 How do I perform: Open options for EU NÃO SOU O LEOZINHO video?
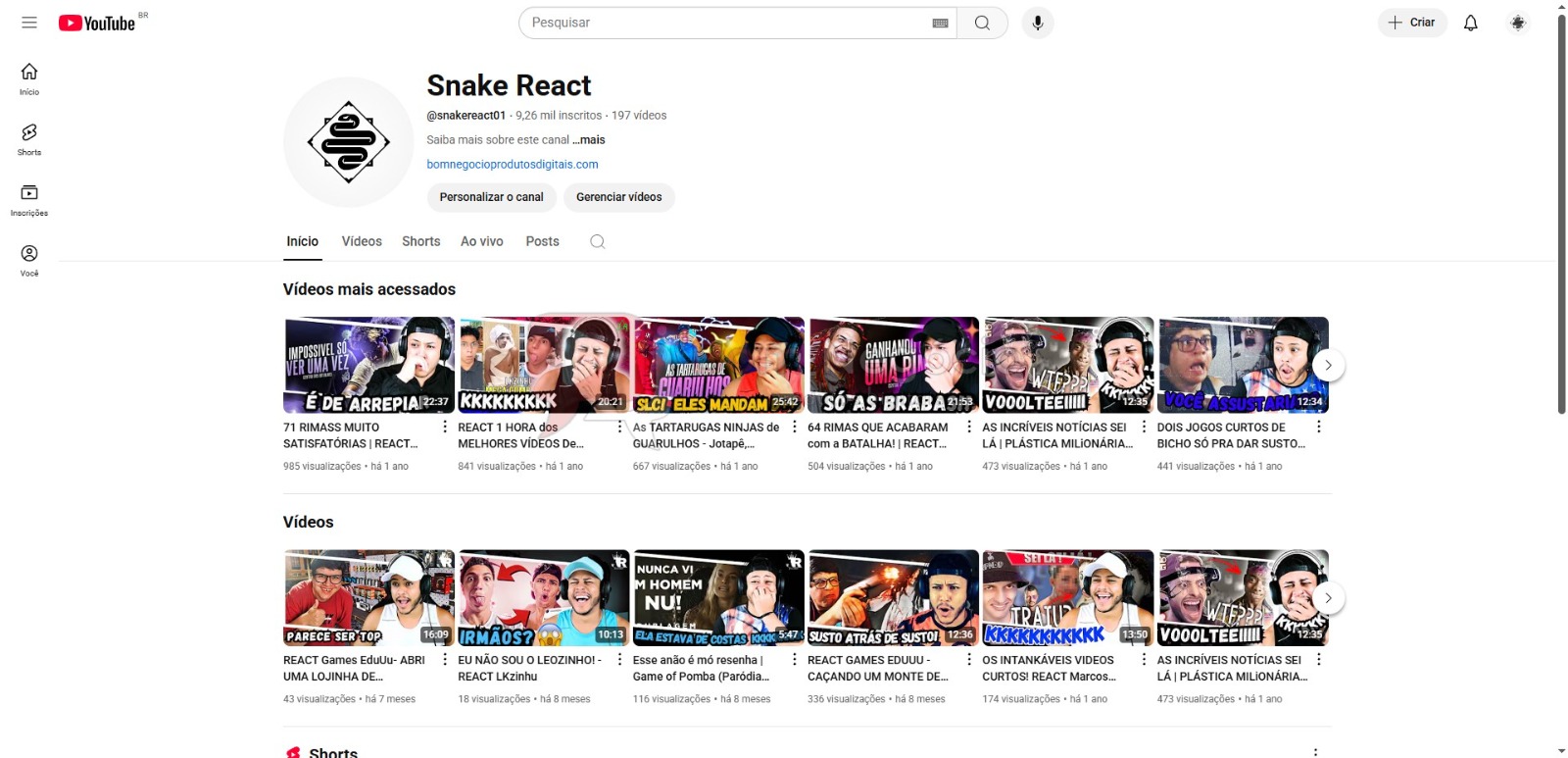click(619, 660)
